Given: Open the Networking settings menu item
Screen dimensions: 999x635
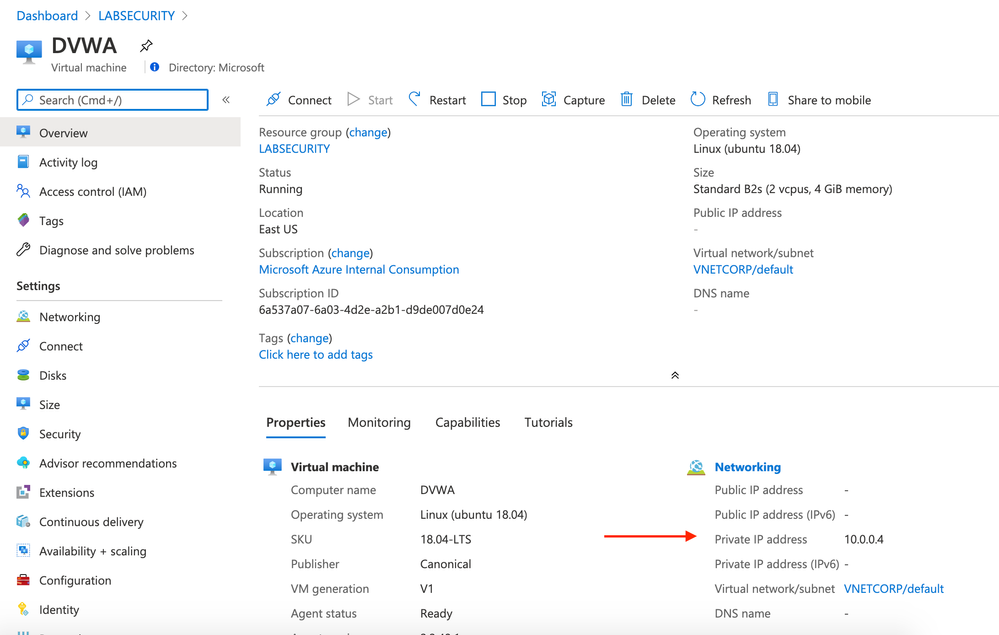Looking at the screenshot, I should [69, 317].
